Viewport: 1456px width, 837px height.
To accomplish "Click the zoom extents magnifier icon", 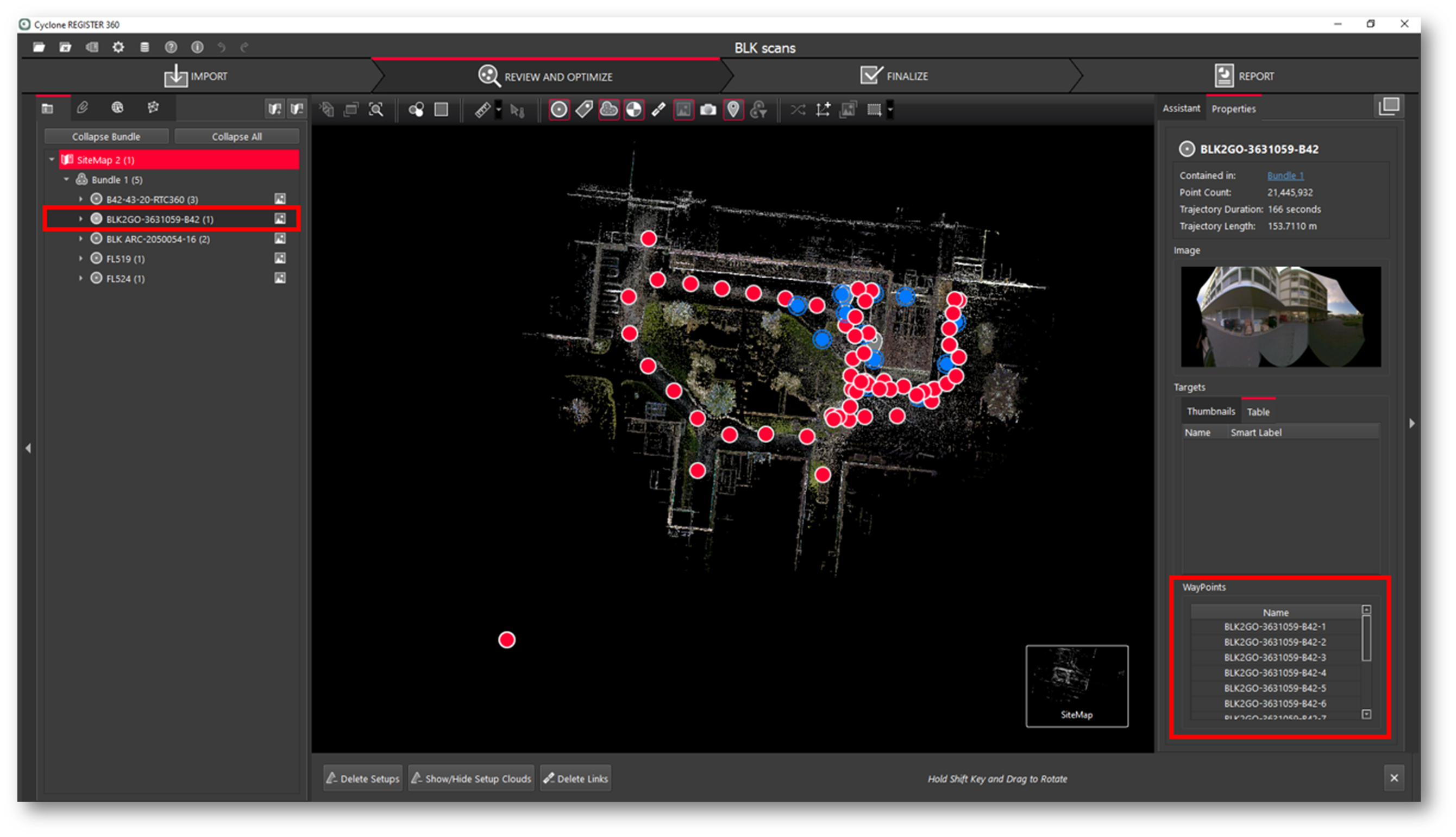I will point(376,109).
